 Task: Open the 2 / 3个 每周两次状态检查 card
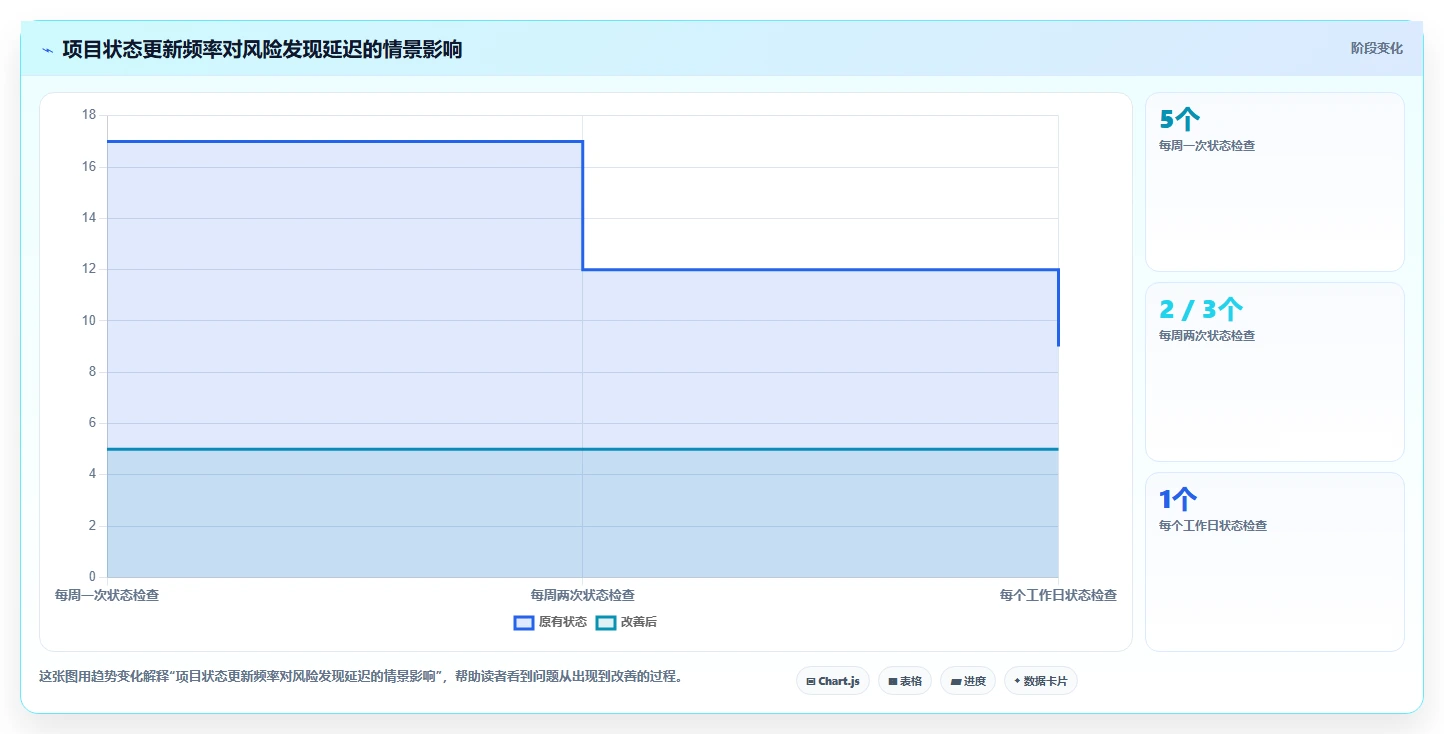[1275, 372]
